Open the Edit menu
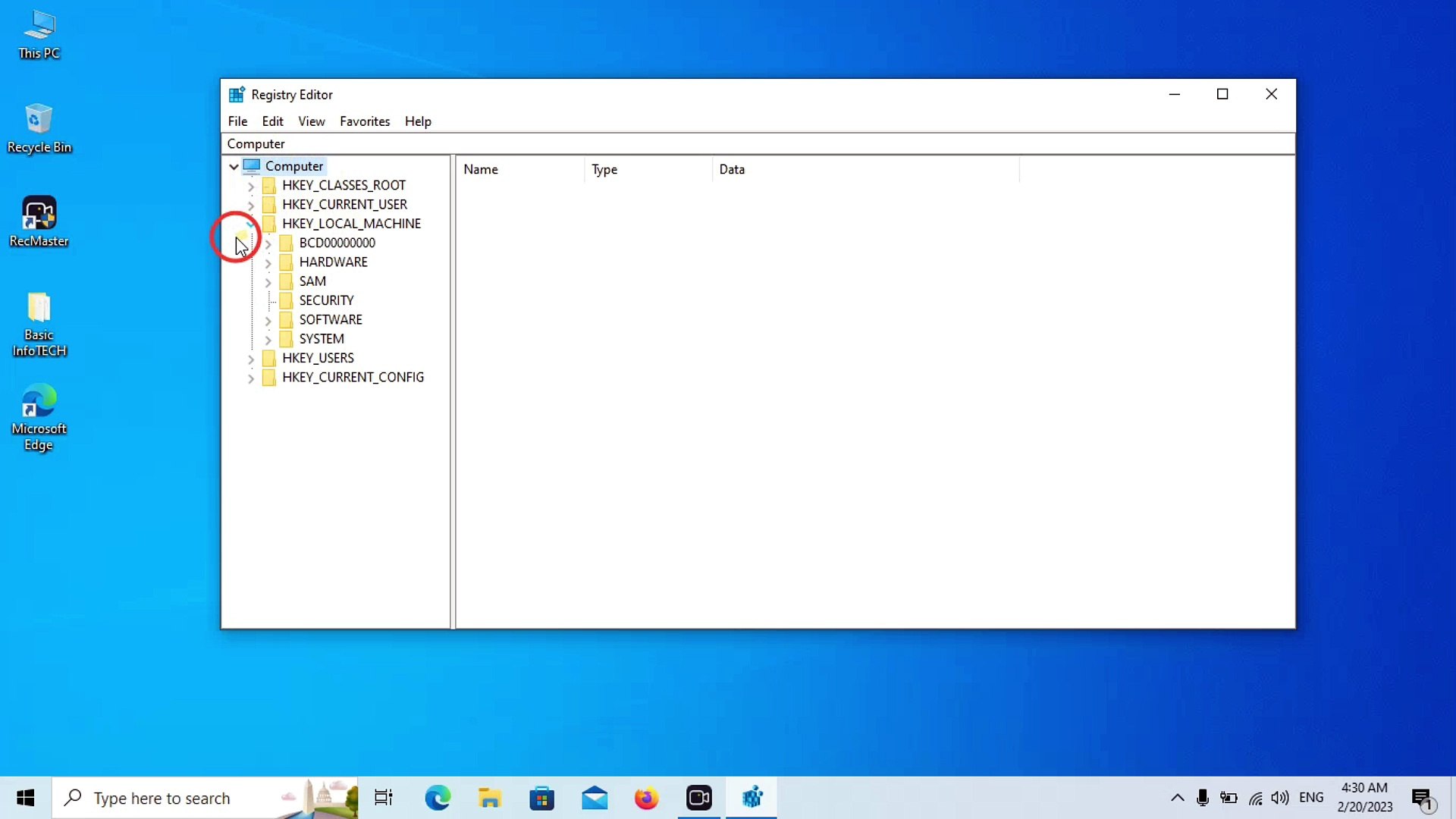1456x819 pixels. coord(272,121)
